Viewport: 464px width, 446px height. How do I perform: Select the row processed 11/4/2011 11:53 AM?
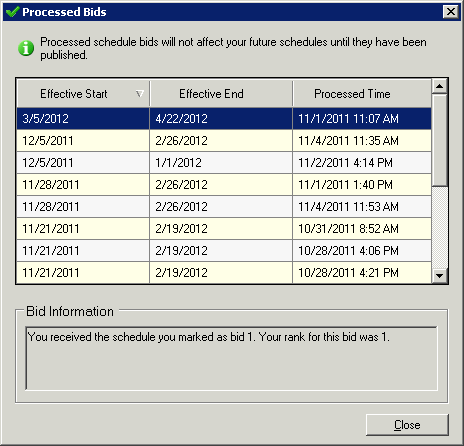click(224, 207)
